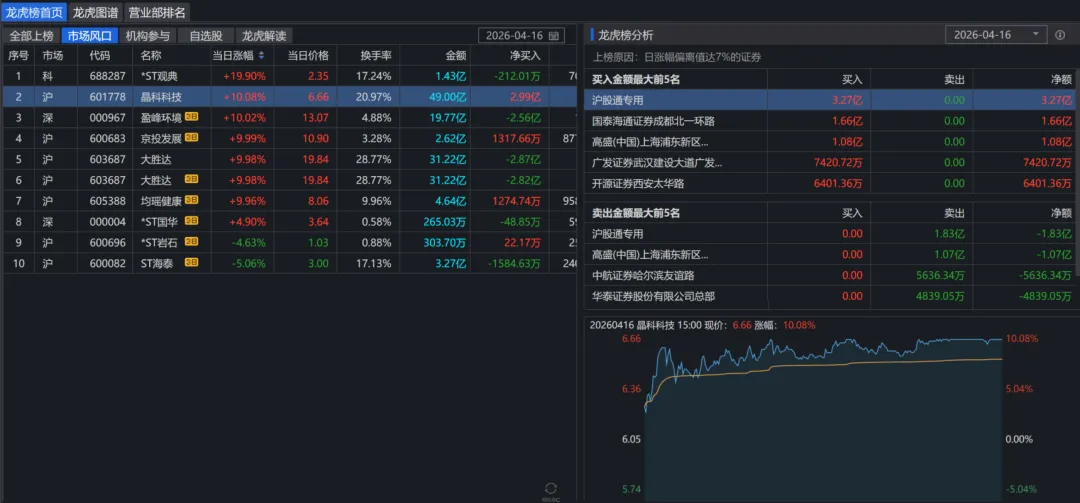The width and height of the screenshot is (1080, 503).
Task: Click the 晶科科技 intraday price chart
Action: (823, 418)
